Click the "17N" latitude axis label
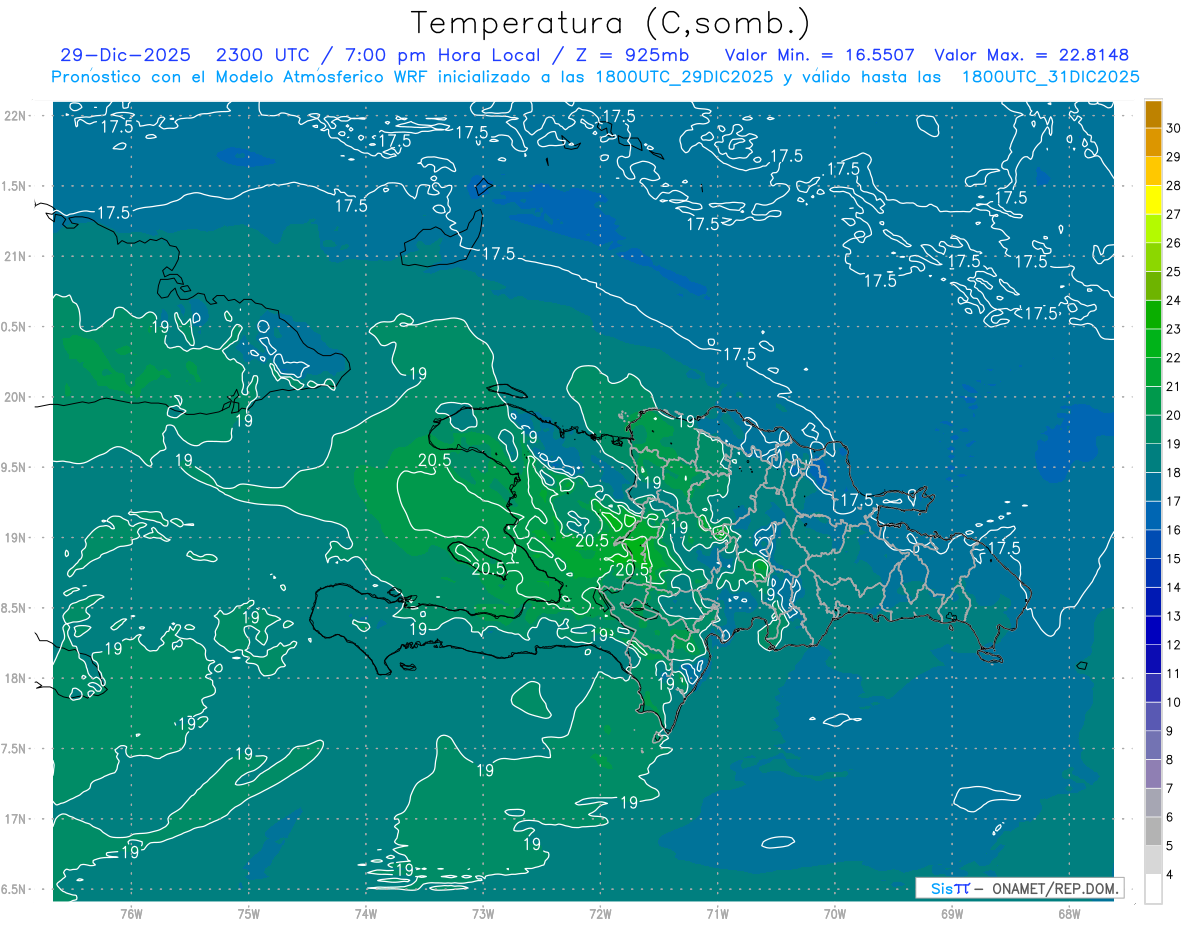Image resolution: width=1200 pixels, height=927 pixels. coord(15,819)
